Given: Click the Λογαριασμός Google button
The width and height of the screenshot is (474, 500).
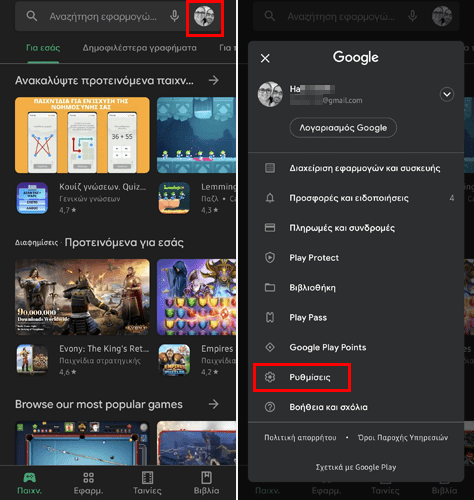Looking at the screenshot, I should click(343, 128).
